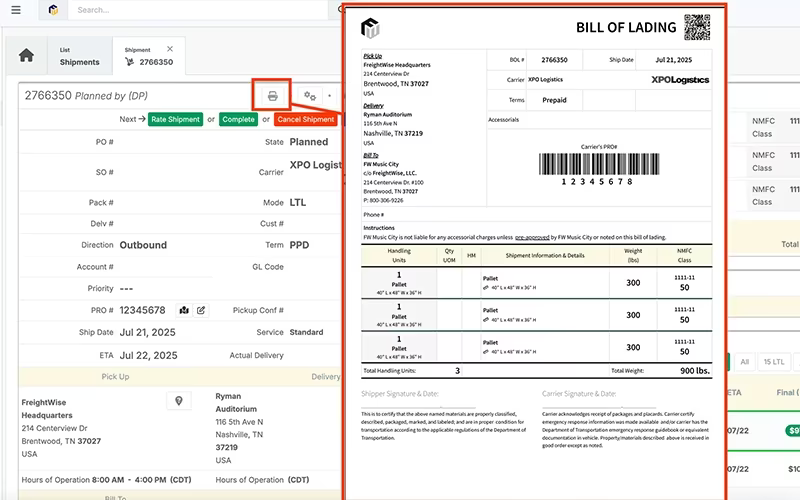Click the 15 LTL filter button
The width and height of the screenshot is (800, 500).
click(774, 362)
